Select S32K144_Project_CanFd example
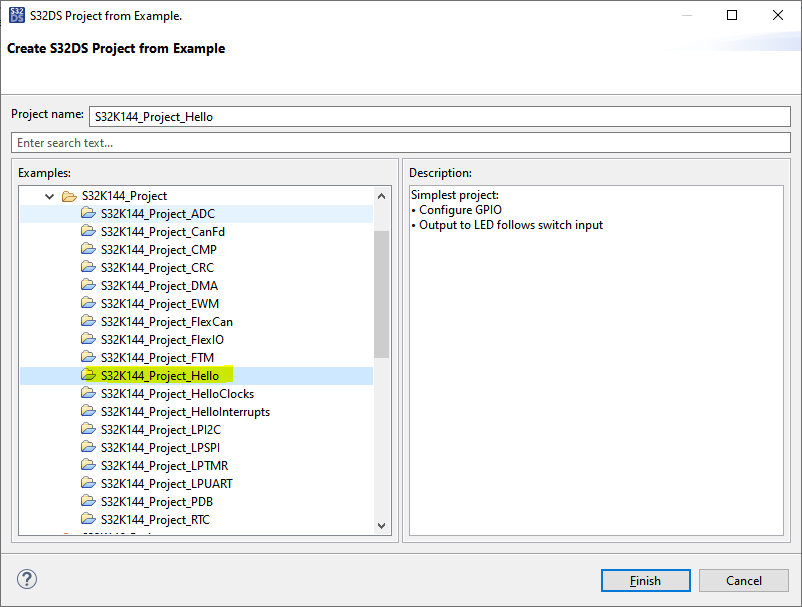Screen dimensions: 802x607 click(163, 232)
